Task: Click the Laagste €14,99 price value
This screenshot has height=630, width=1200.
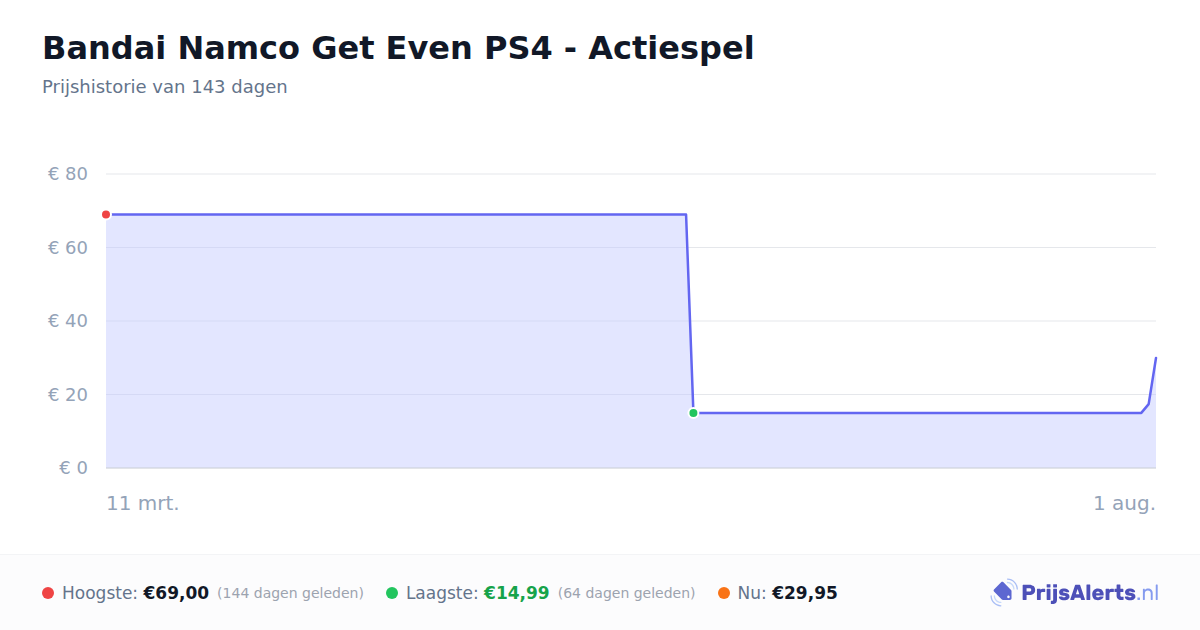Action: [x=516, y=593]
